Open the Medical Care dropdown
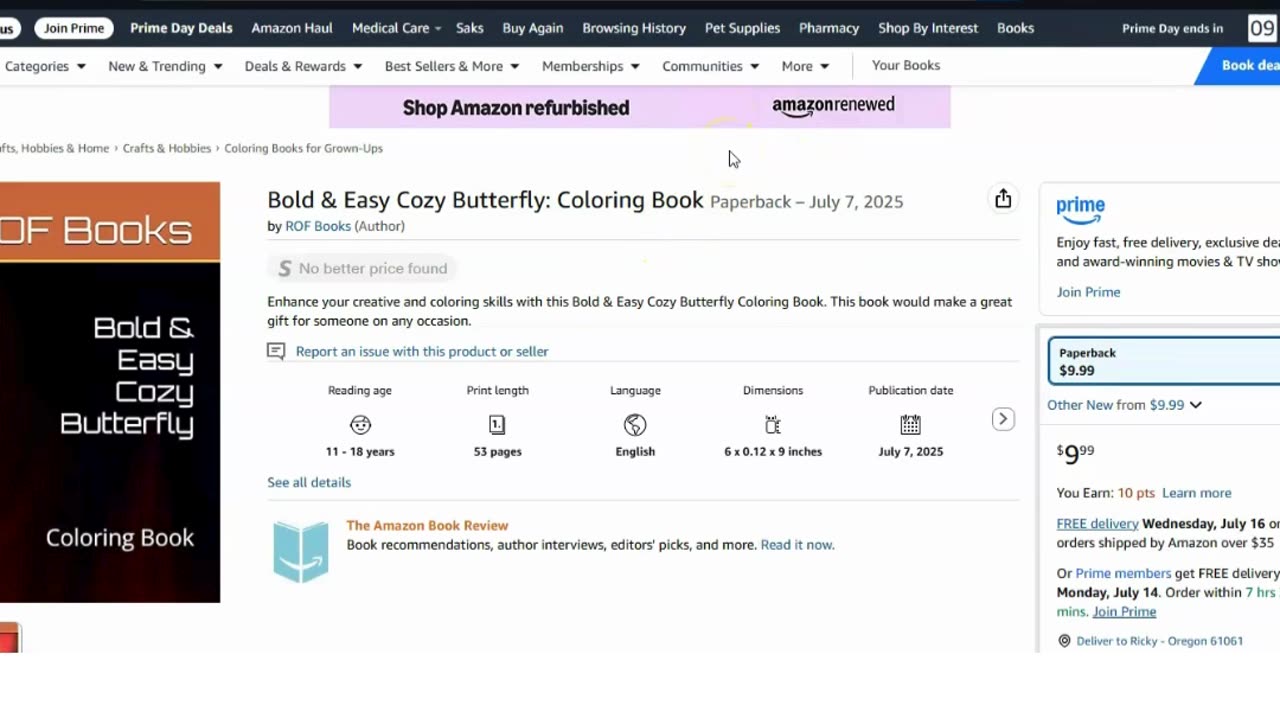 point(396,28)
